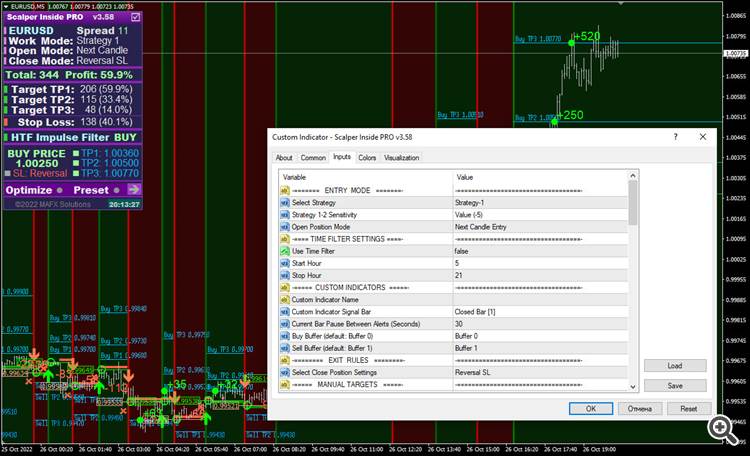Click the green +520 TP3 marker dot
Viewport: 750px width, 456px height.
(571, 43)
